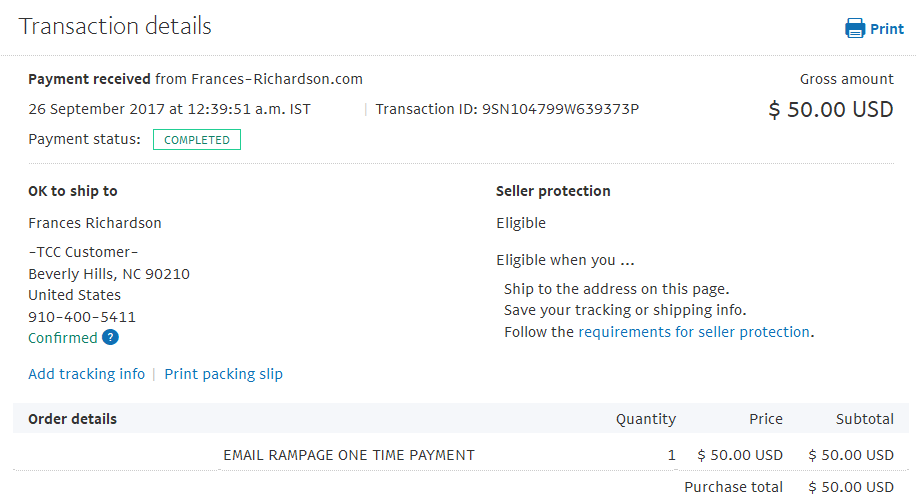The height and width of the screenshot is (500, 917).
Task: Click the Price column header
Action: [766, 419]
